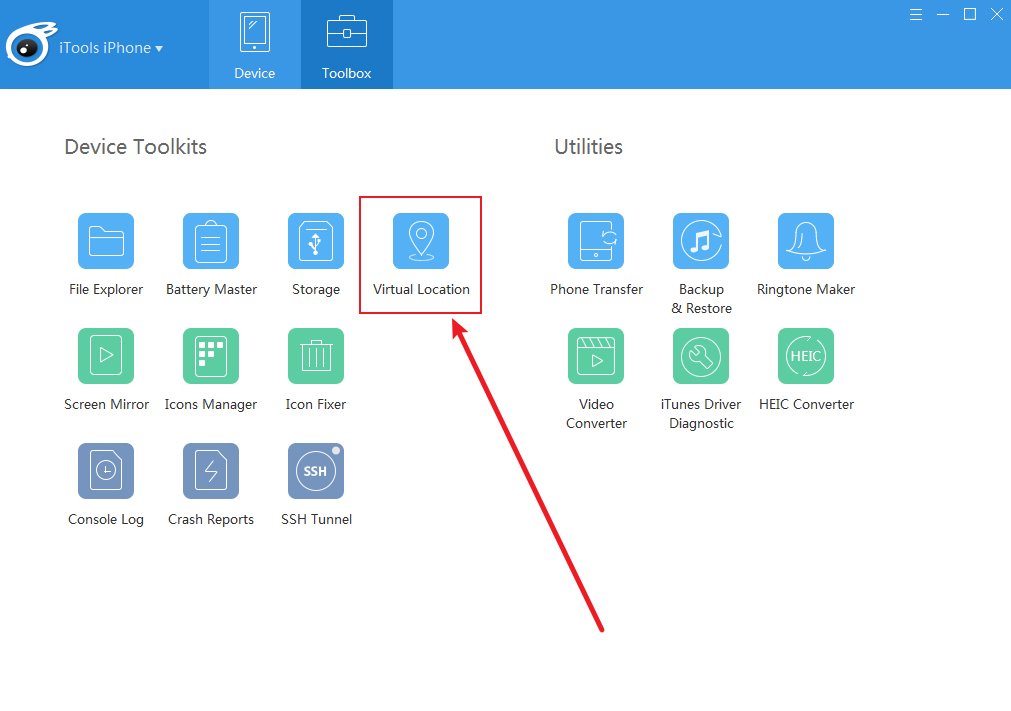Image resolution: width=1011 pixels, height=711 pixels.
Task: Expand the iTools iPhone device dropdown
Action: pos(111,48)
